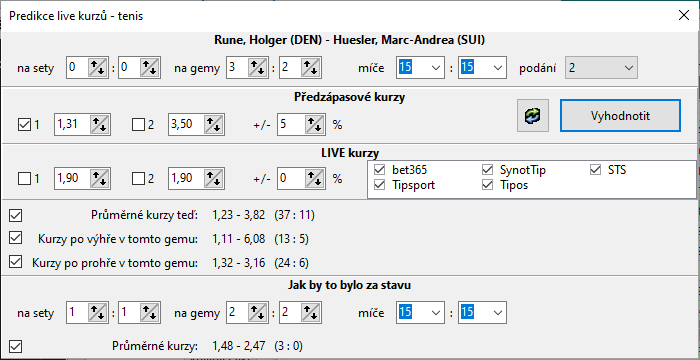The image size is (700, 360).
Task: Toggle 'Průměrné kurzy teď' checkbox
Action: click(16, 215)
